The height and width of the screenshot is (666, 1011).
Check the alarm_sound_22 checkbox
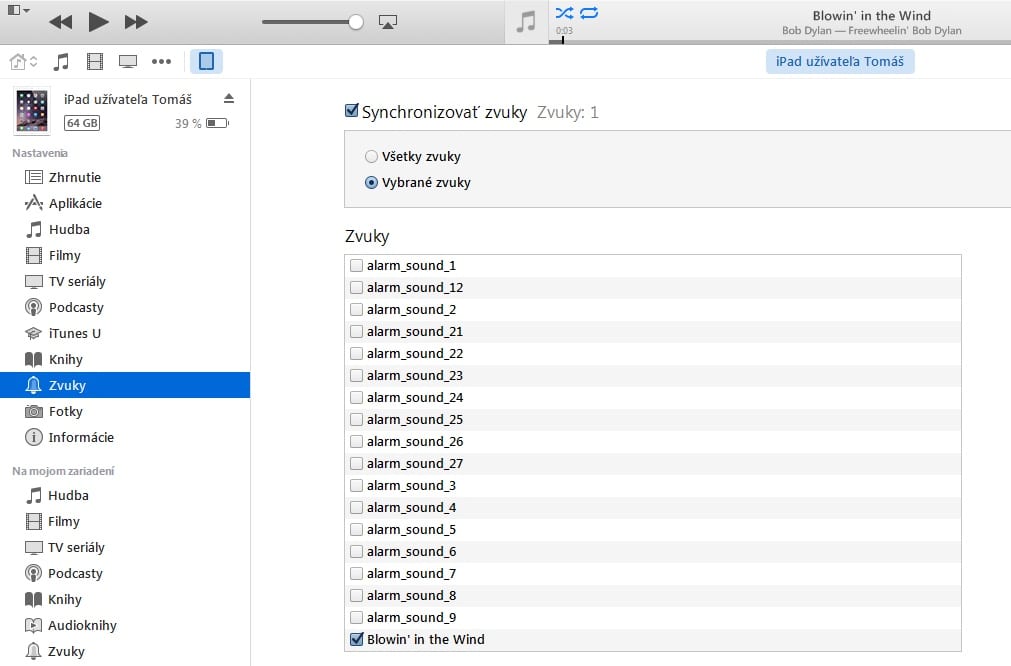point(356,353)
